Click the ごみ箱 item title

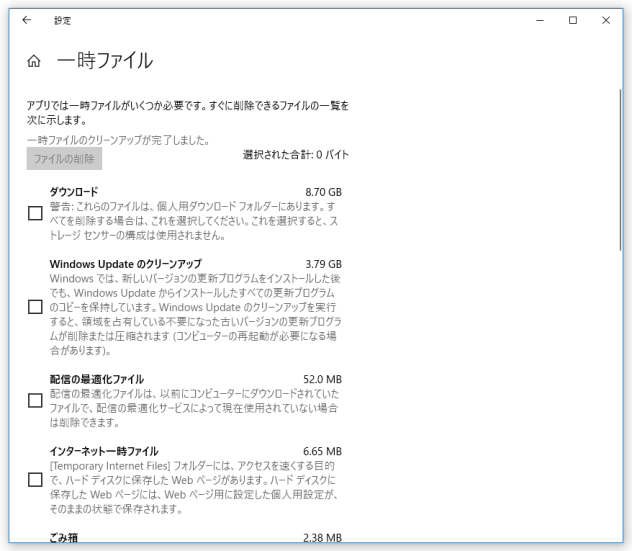click(64, 538)
